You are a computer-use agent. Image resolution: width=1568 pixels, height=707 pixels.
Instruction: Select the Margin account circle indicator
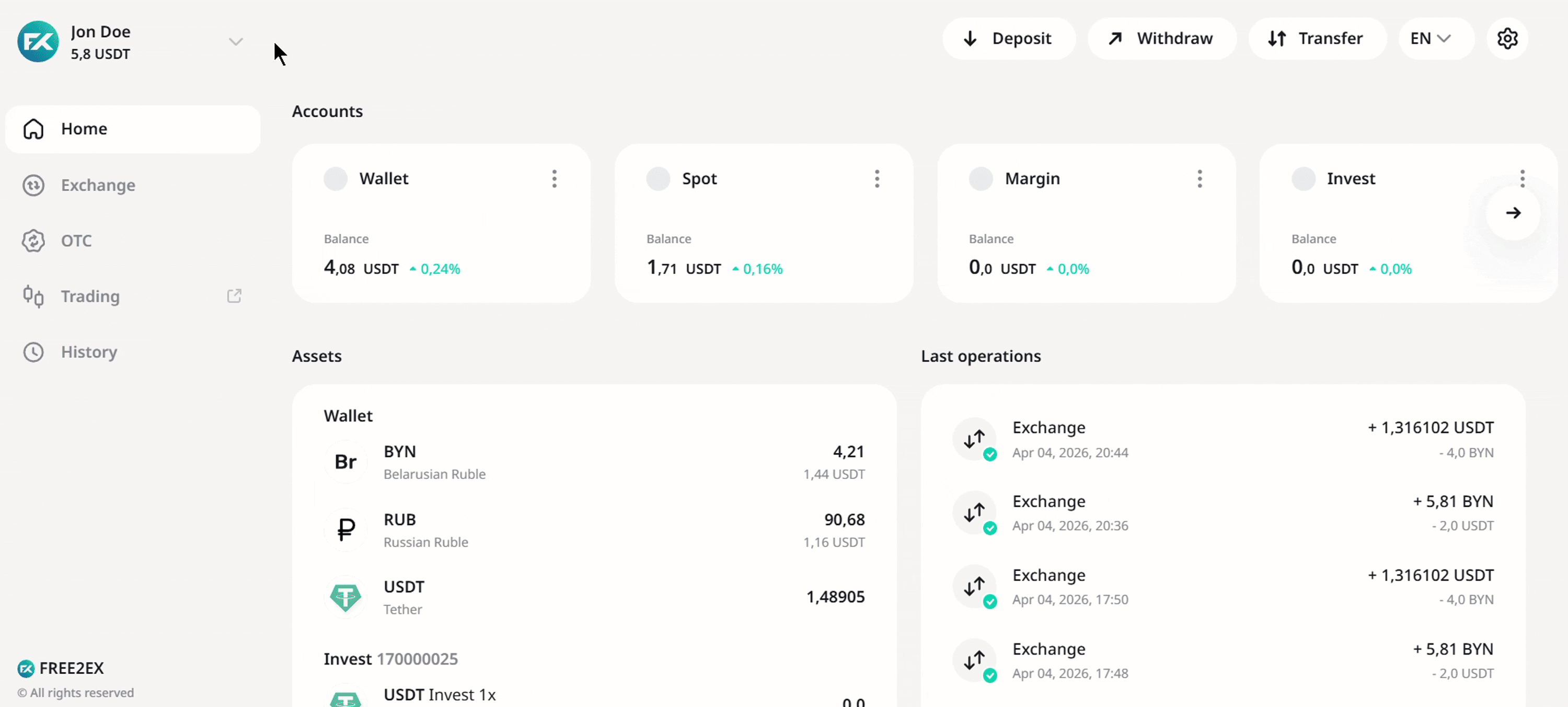click(981, 179)
